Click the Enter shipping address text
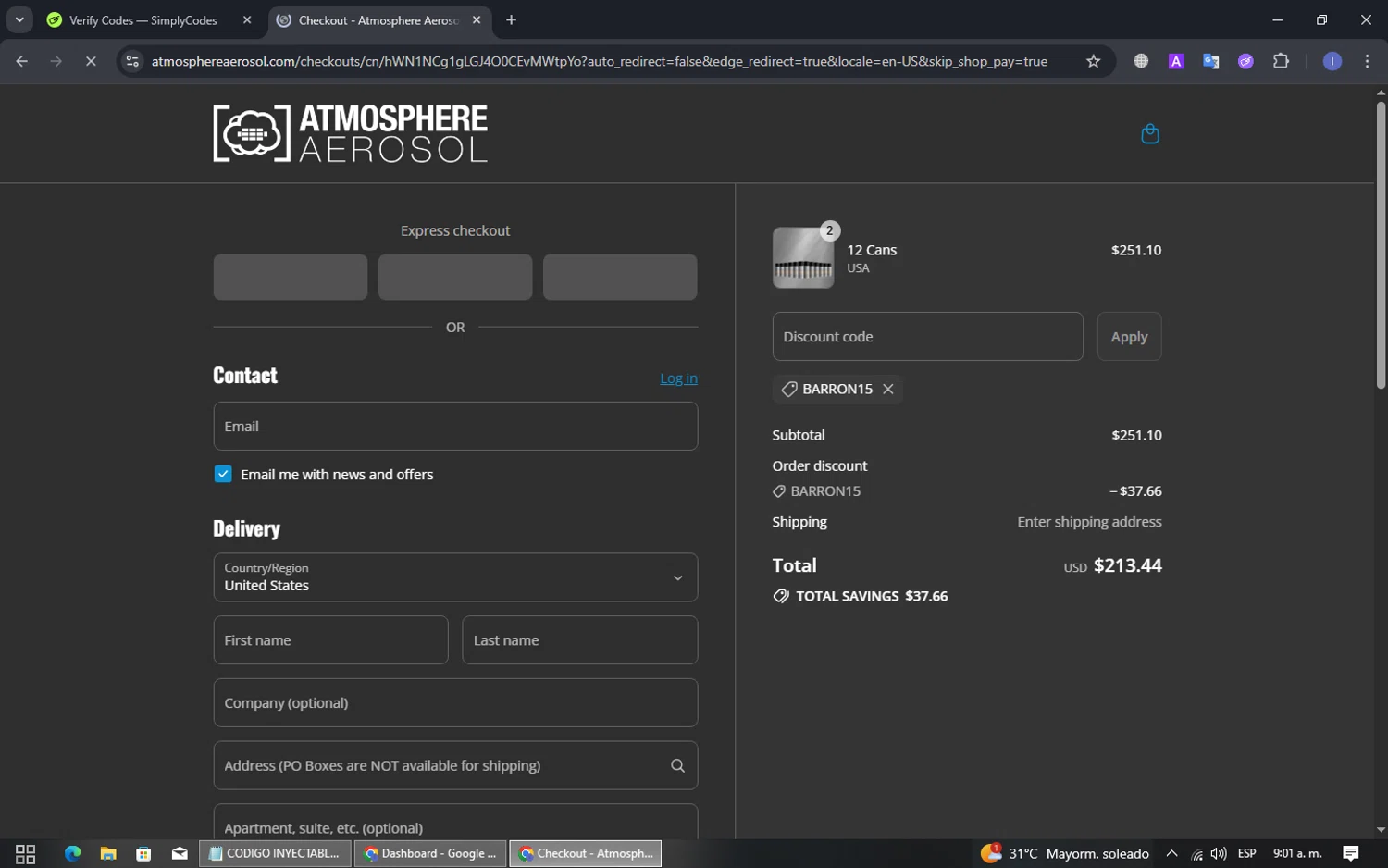1388x868 pixels. [1089, 522]
